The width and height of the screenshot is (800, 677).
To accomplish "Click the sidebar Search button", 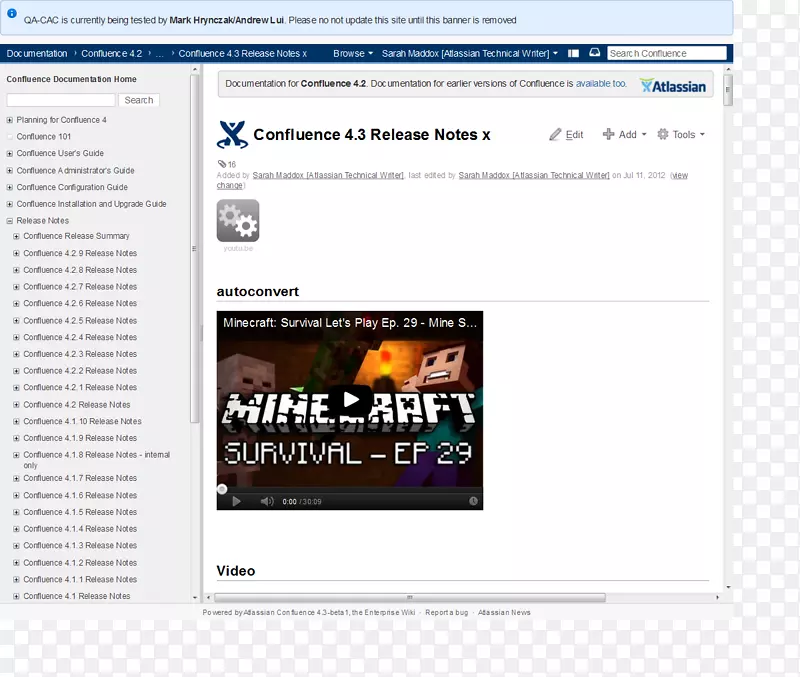I will coord(139,100).
